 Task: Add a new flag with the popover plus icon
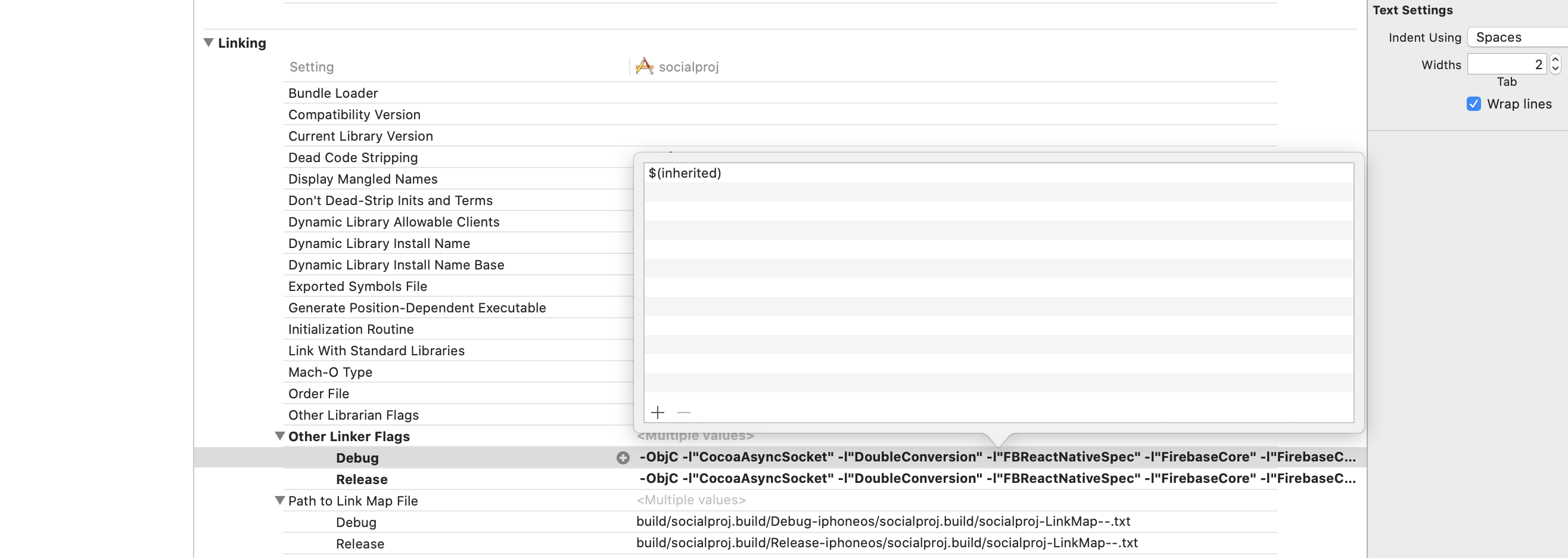pos(657,413)
